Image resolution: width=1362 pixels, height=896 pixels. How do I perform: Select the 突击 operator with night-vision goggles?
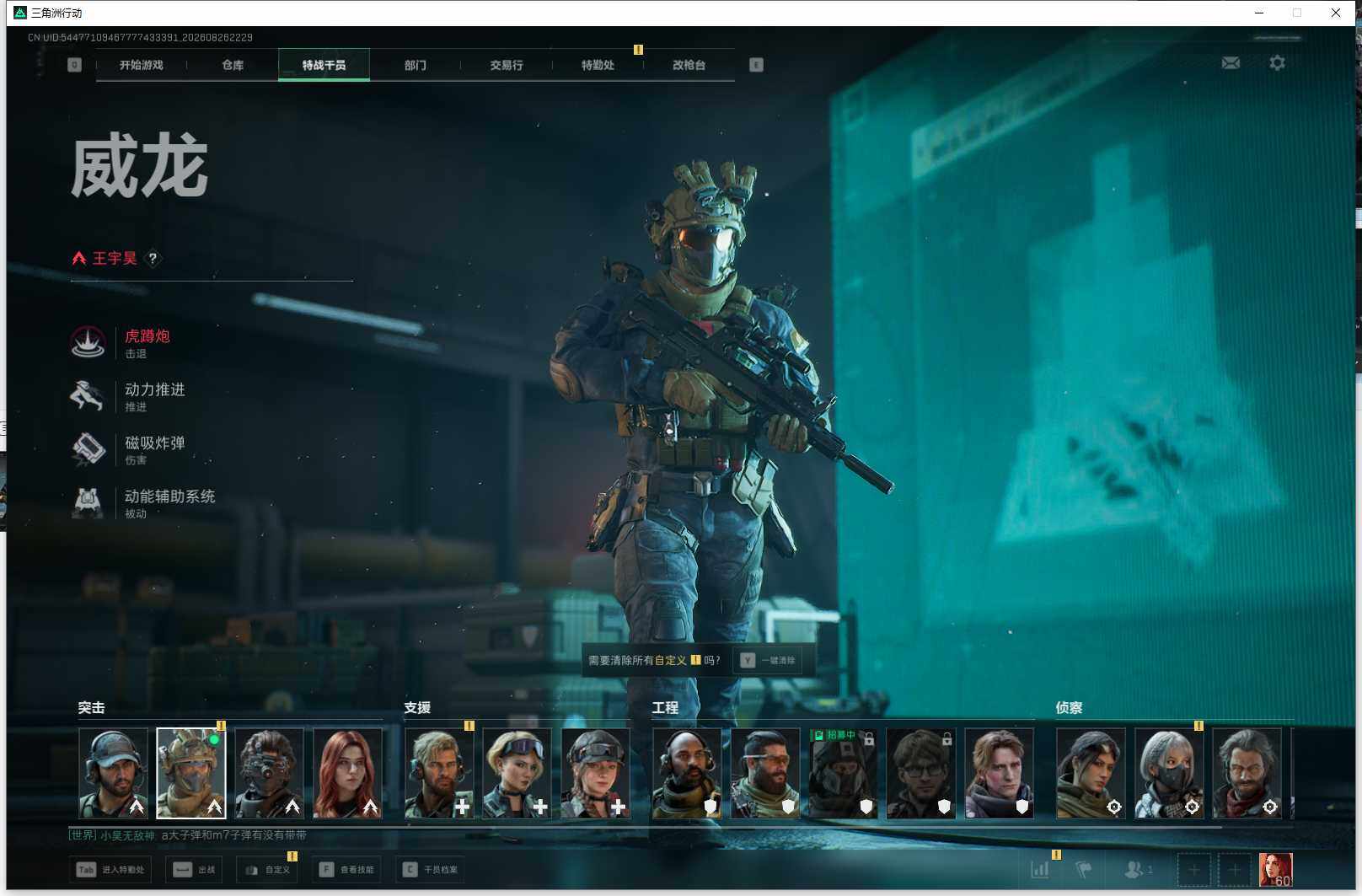coord(269,774)
